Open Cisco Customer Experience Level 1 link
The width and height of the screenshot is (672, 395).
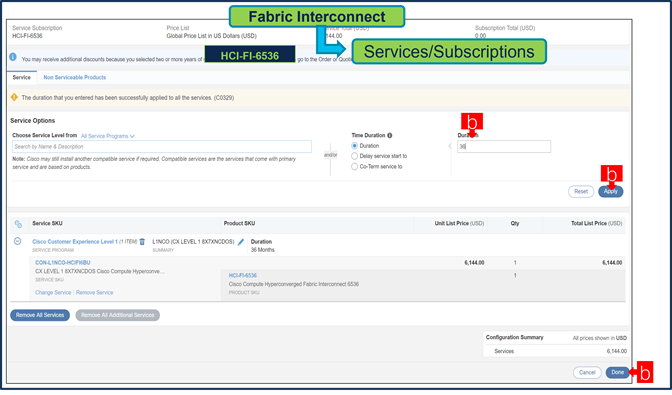click(75, 242)
